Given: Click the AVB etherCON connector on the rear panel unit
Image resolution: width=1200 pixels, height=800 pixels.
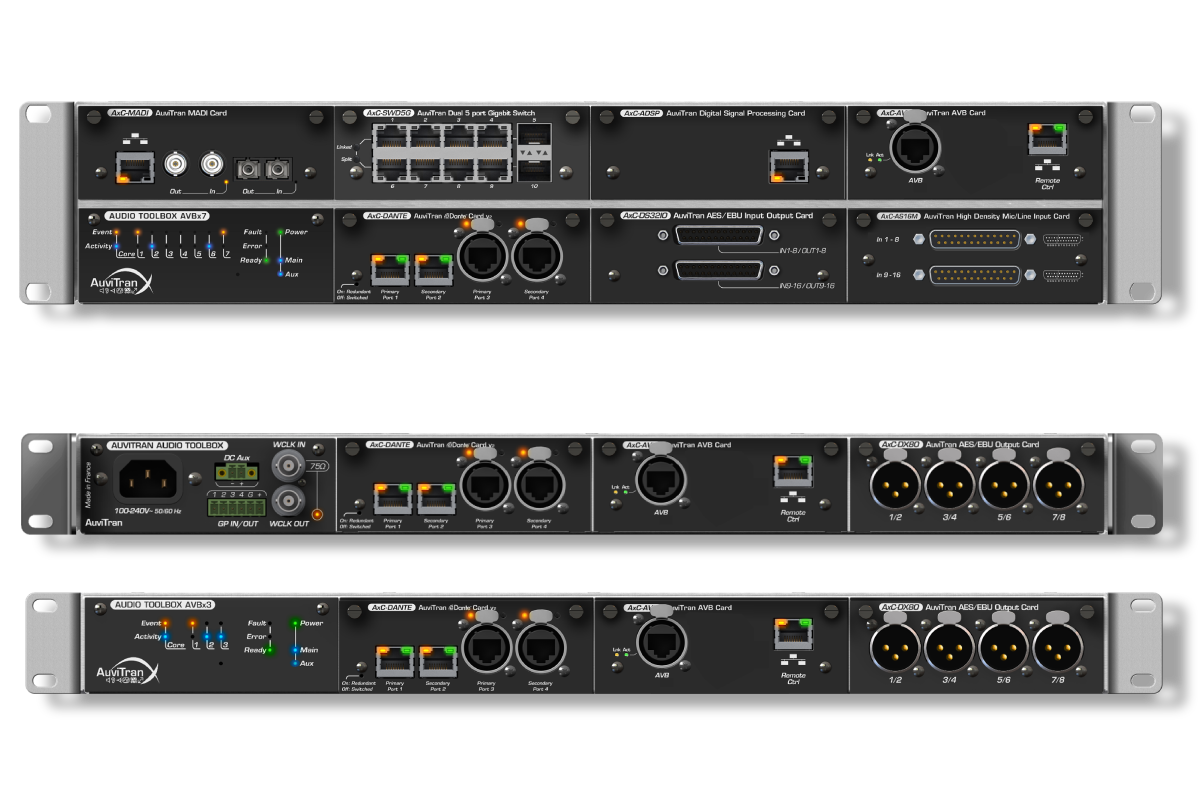Looking at the screenshot, I should pos(661,479).
